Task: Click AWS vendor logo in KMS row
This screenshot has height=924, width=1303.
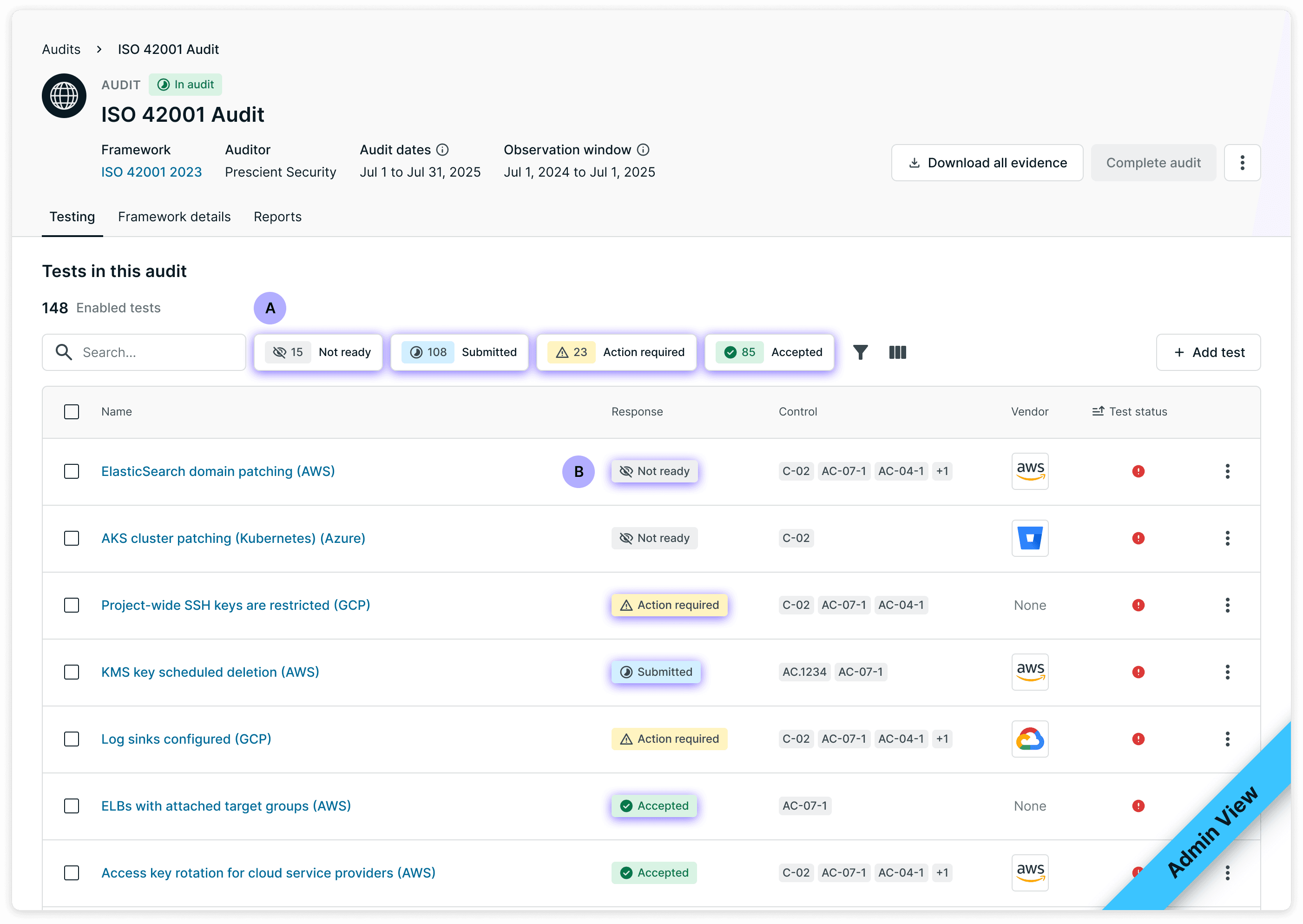Action: [1029, 672]
